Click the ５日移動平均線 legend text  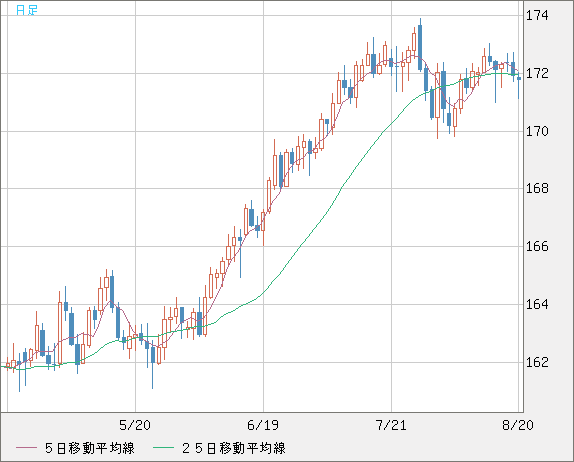tap(90, 448)
